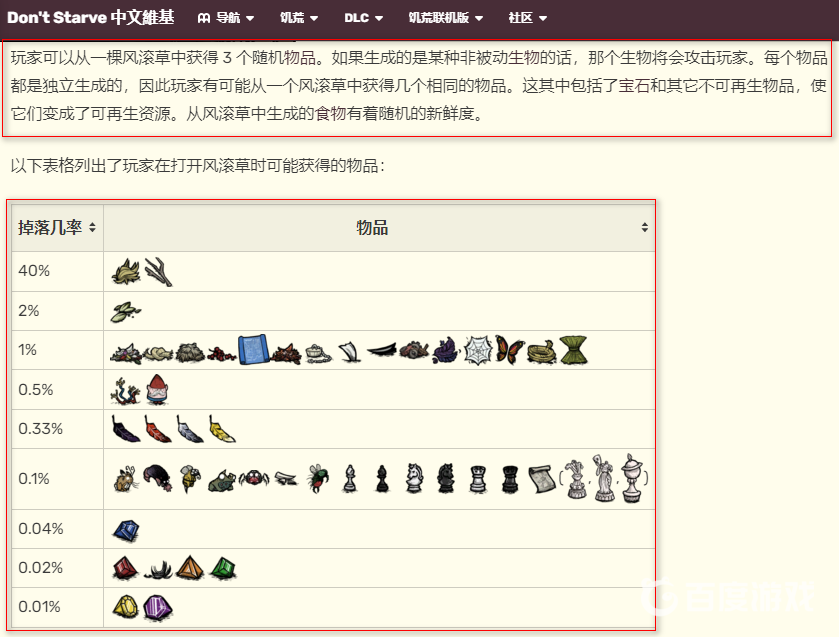Screen dimensions: 839x637
Task: Open the paper sketch scroll icon in the 0.1% row
Action: coord(543,479)
